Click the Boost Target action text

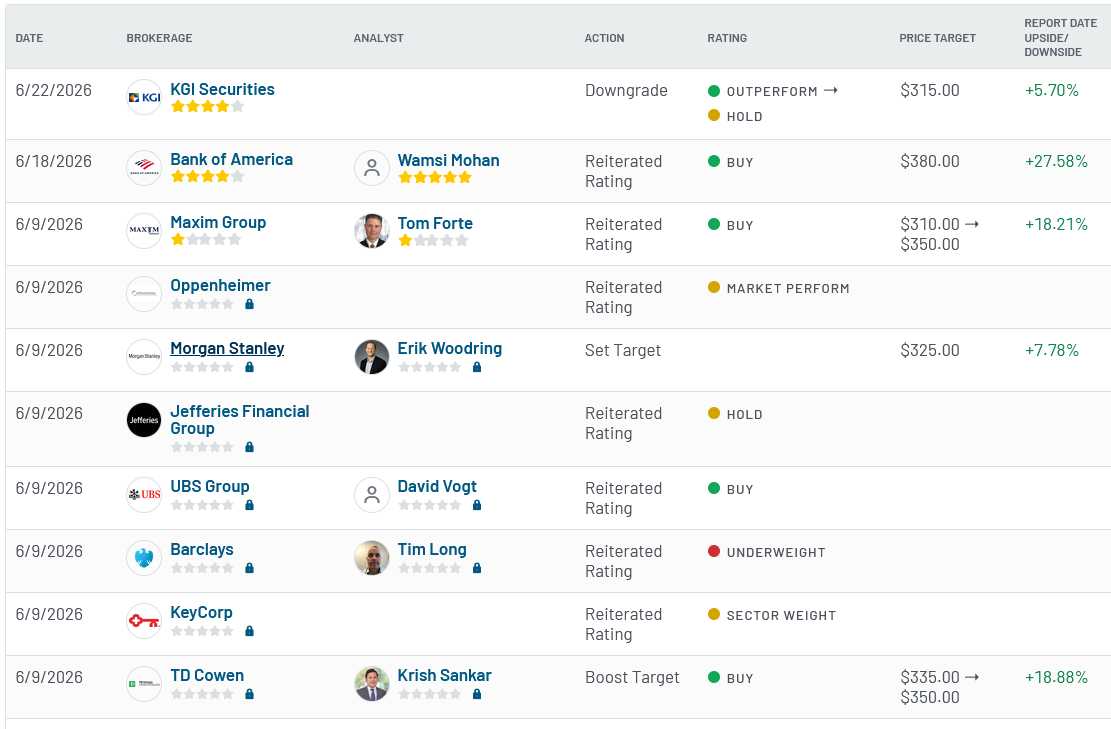point(632,678)
